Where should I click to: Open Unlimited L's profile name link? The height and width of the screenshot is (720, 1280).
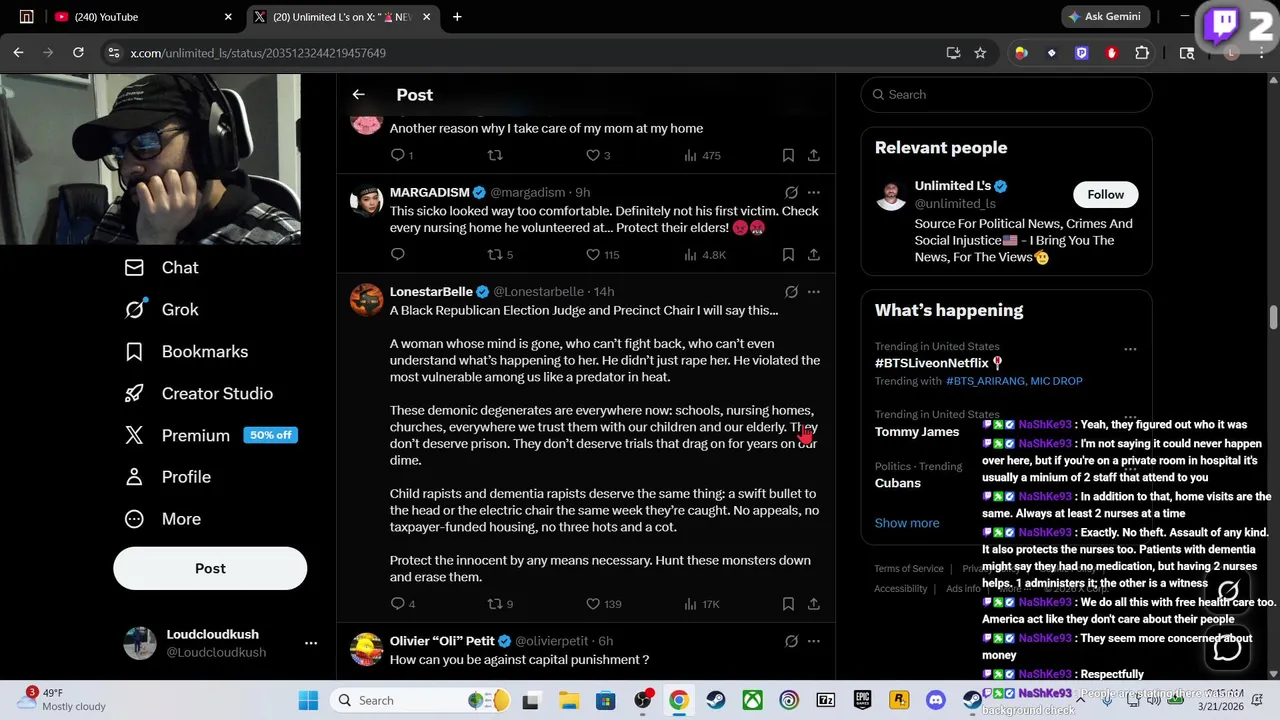[952, 185]
